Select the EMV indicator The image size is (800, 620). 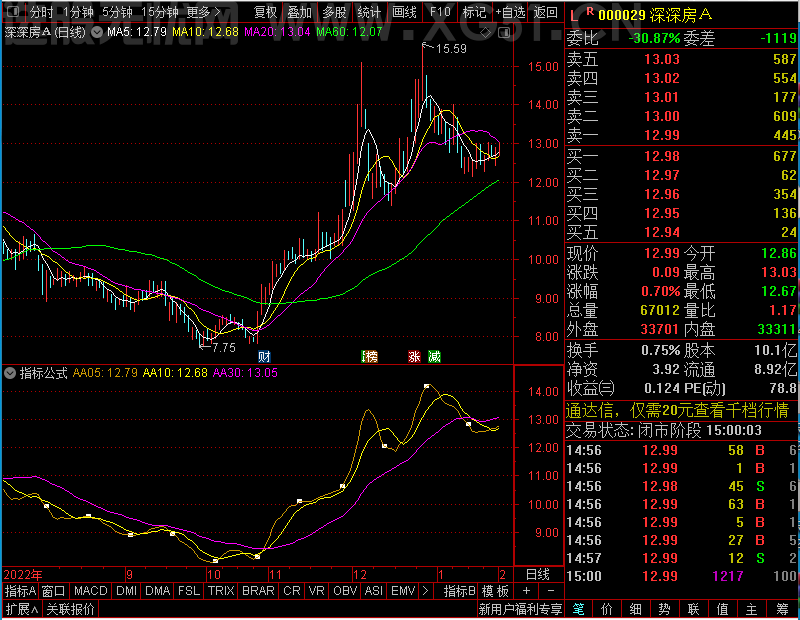(403, 591)
